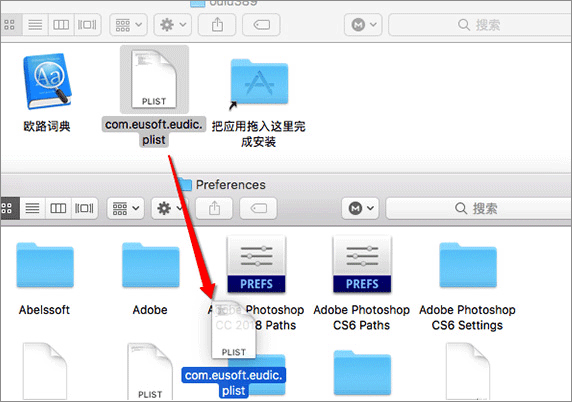
Task: Click search field in upper Finder window
Action: (x=480, y=25)
